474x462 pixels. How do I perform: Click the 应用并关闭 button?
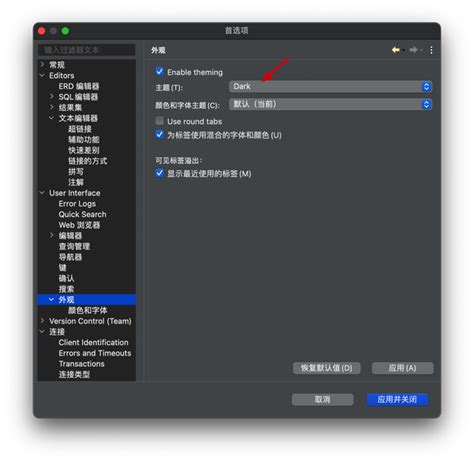click(397, 399)
